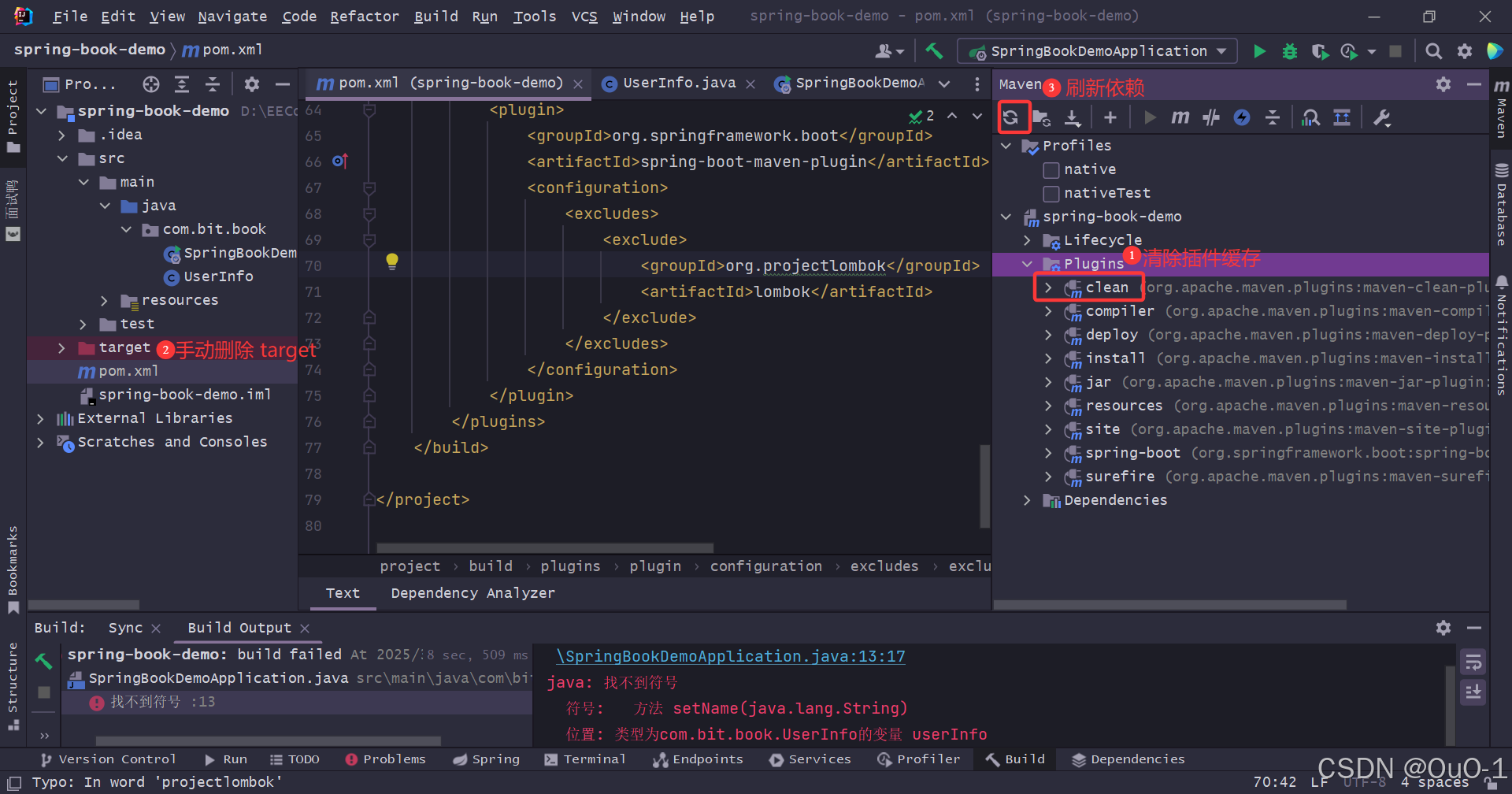Viewport: 1512px width, 794px height.
Task: Close the pom.xml editor tab
Action: [578, 83]
